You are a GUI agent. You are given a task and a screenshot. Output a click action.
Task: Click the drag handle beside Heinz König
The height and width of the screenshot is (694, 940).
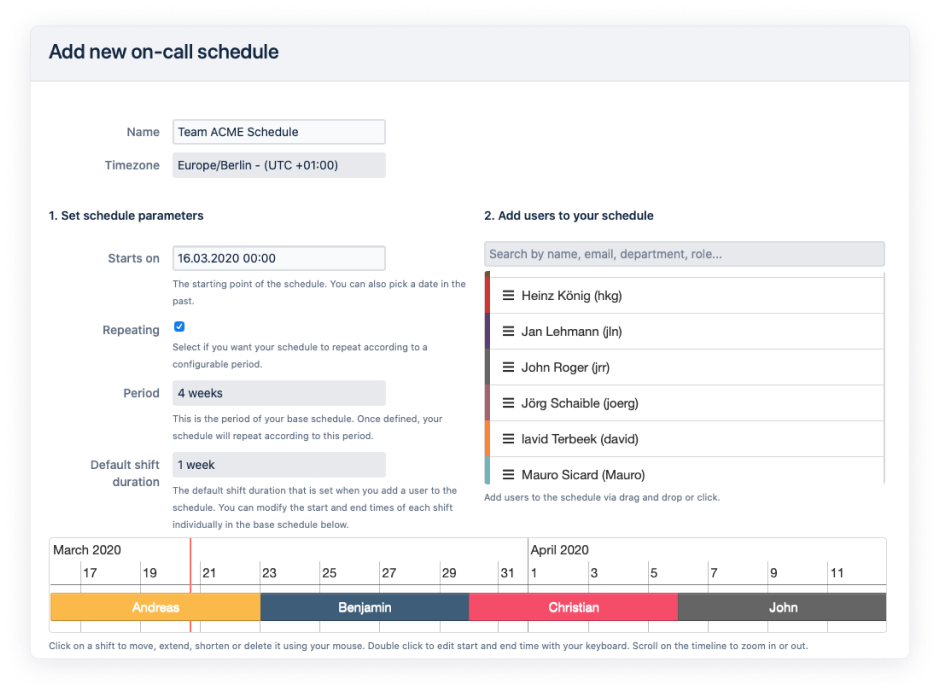508,294
